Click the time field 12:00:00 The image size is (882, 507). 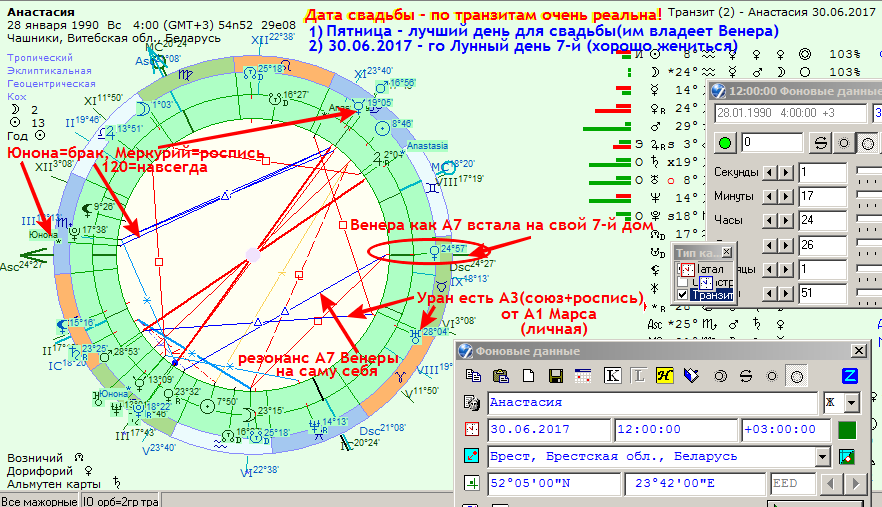676,430
